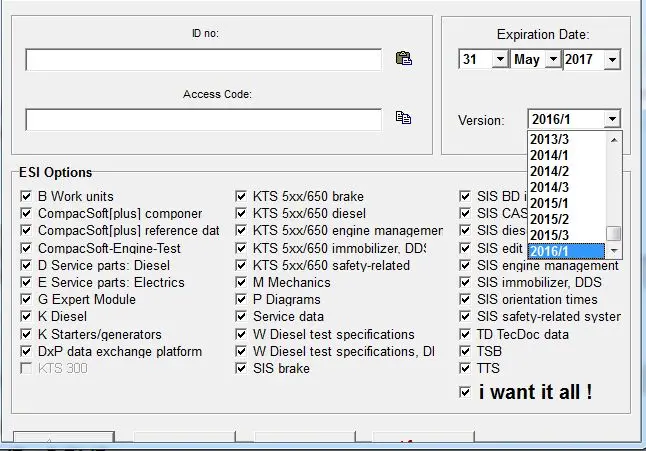The width and height of the screenshot is (646, 451).
Task: Focus the ID no input field
Action: [204, 60]
